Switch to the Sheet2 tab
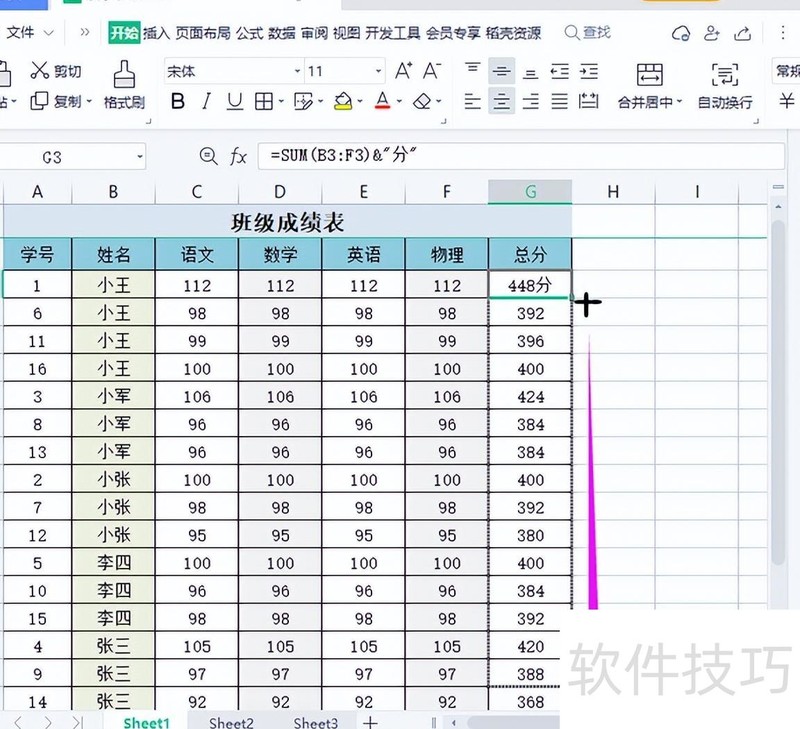Screen dimensions: 800x729 coord(231,722)
